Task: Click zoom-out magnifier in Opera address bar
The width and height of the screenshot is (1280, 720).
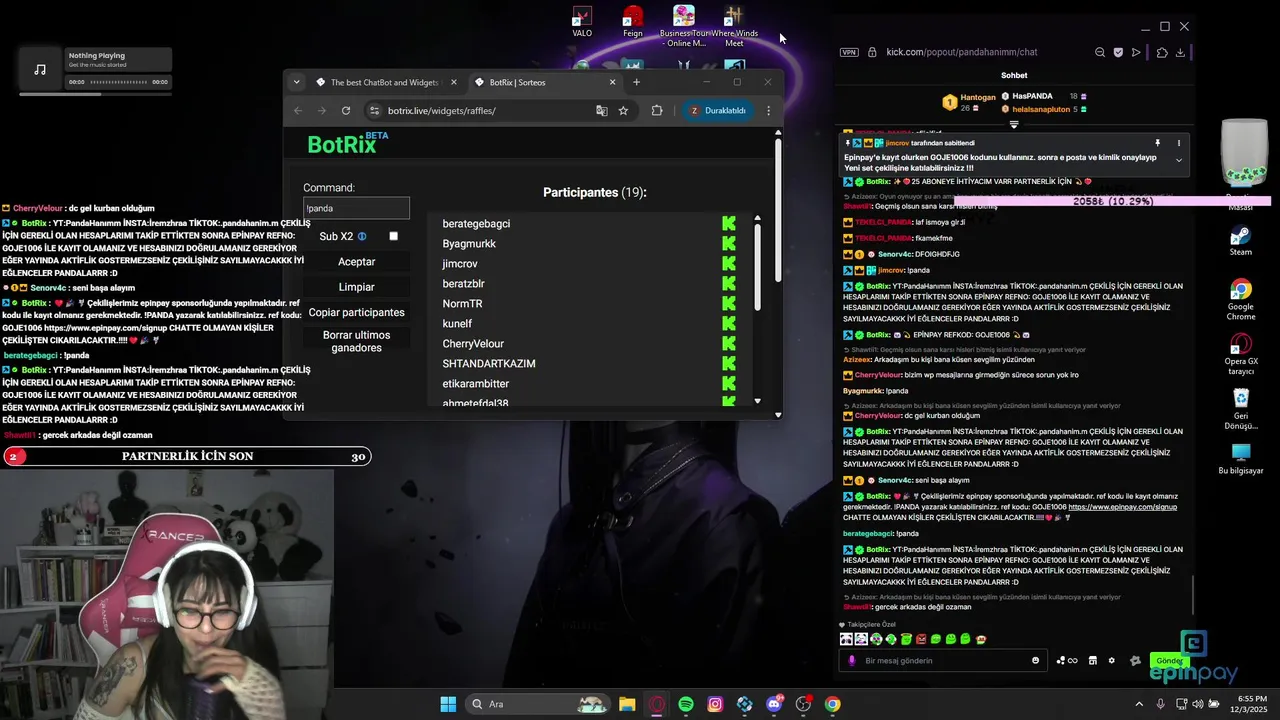Action: click(x=1100, y=52)
